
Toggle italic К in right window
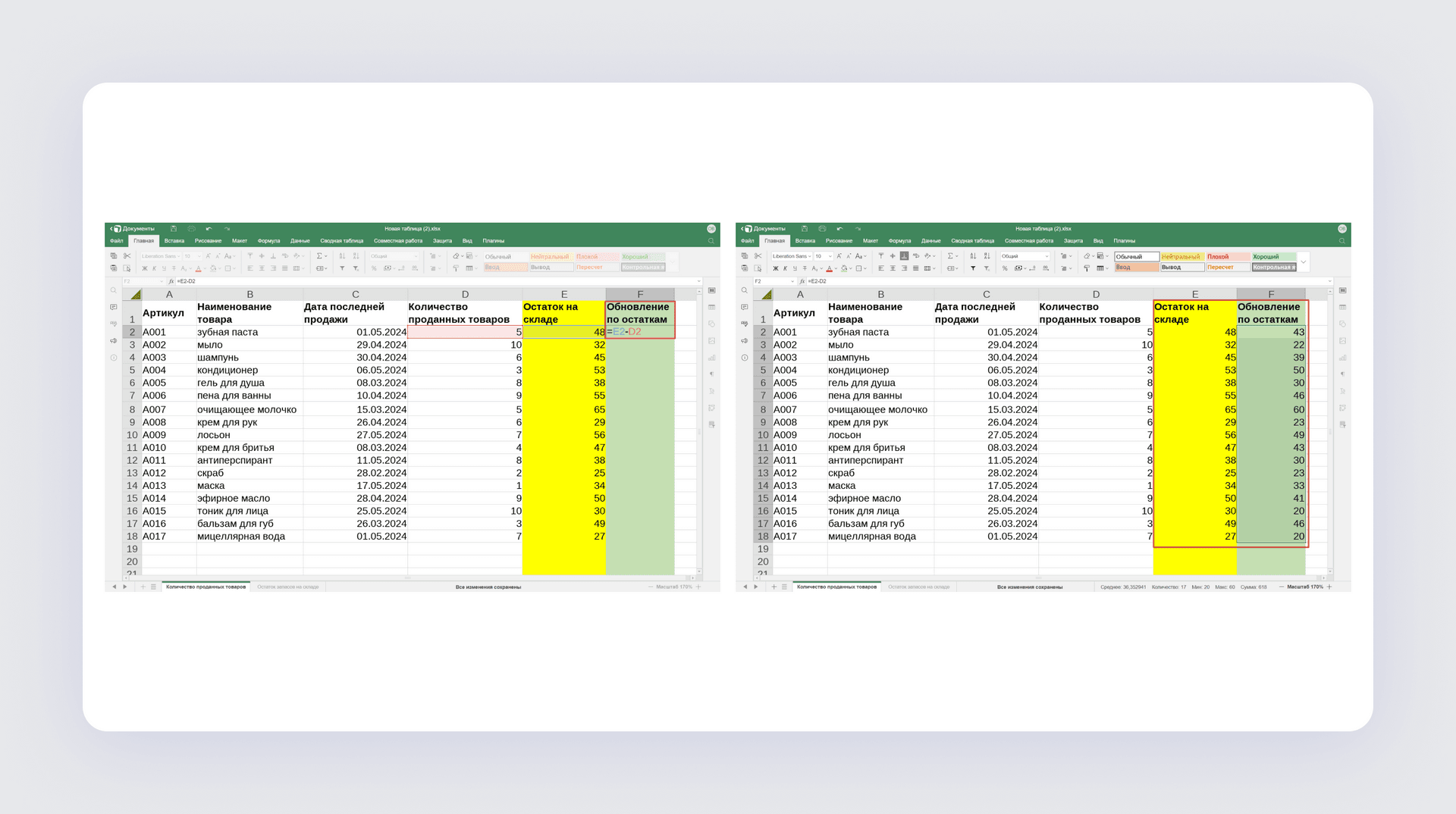click(x=785, y=268)
